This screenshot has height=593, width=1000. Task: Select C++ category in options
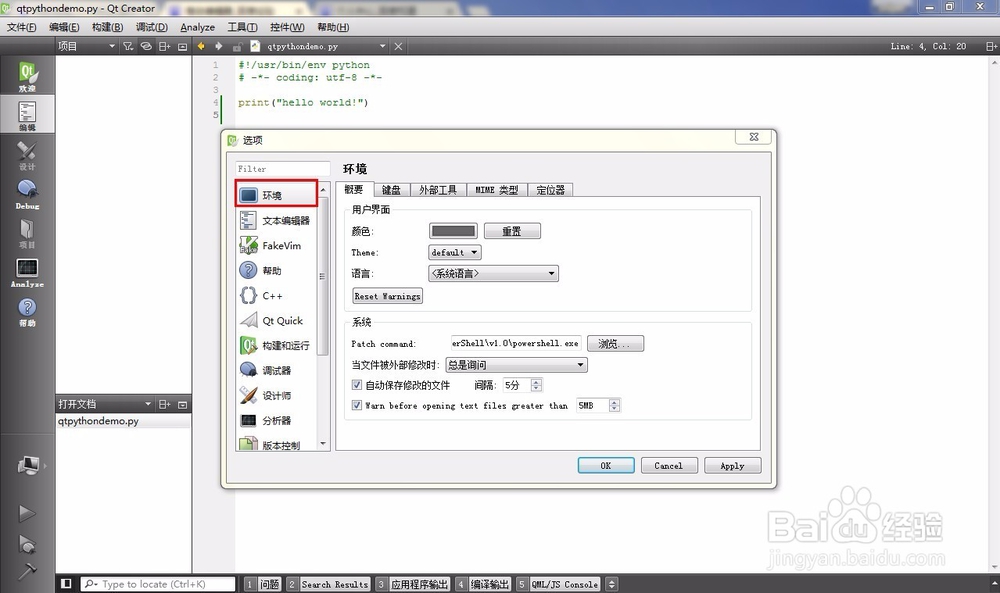[277, 296]
